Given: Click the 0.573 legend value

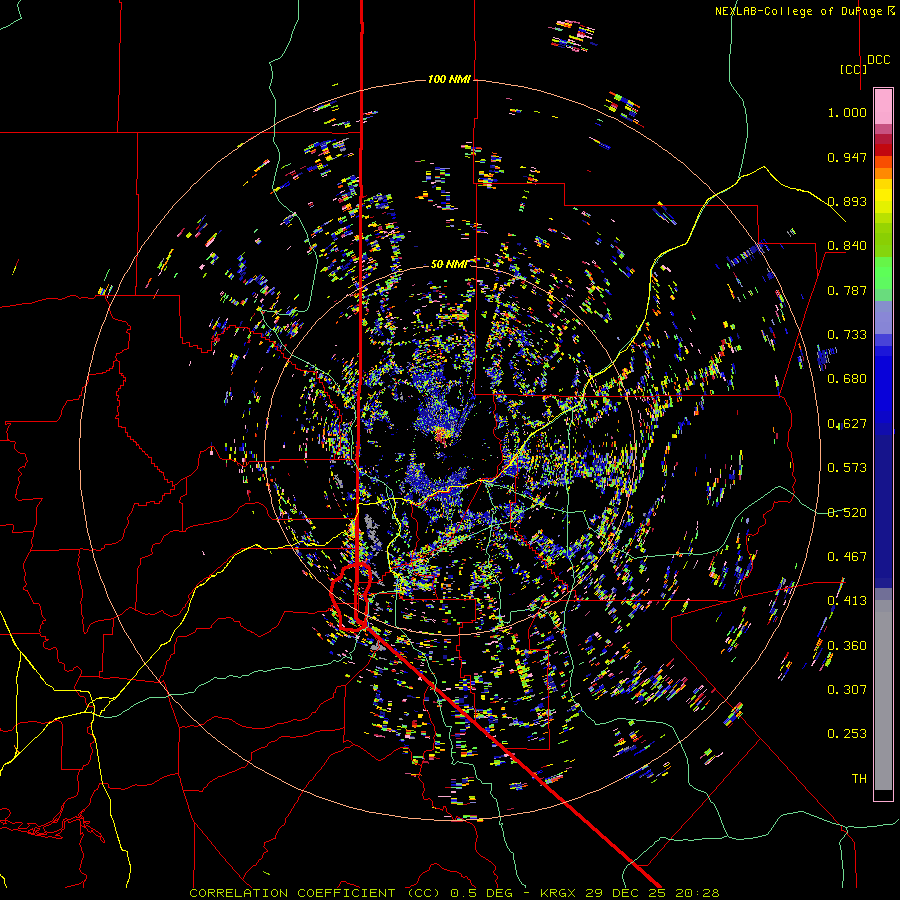Looking at the screenshot, I should 847,468.
